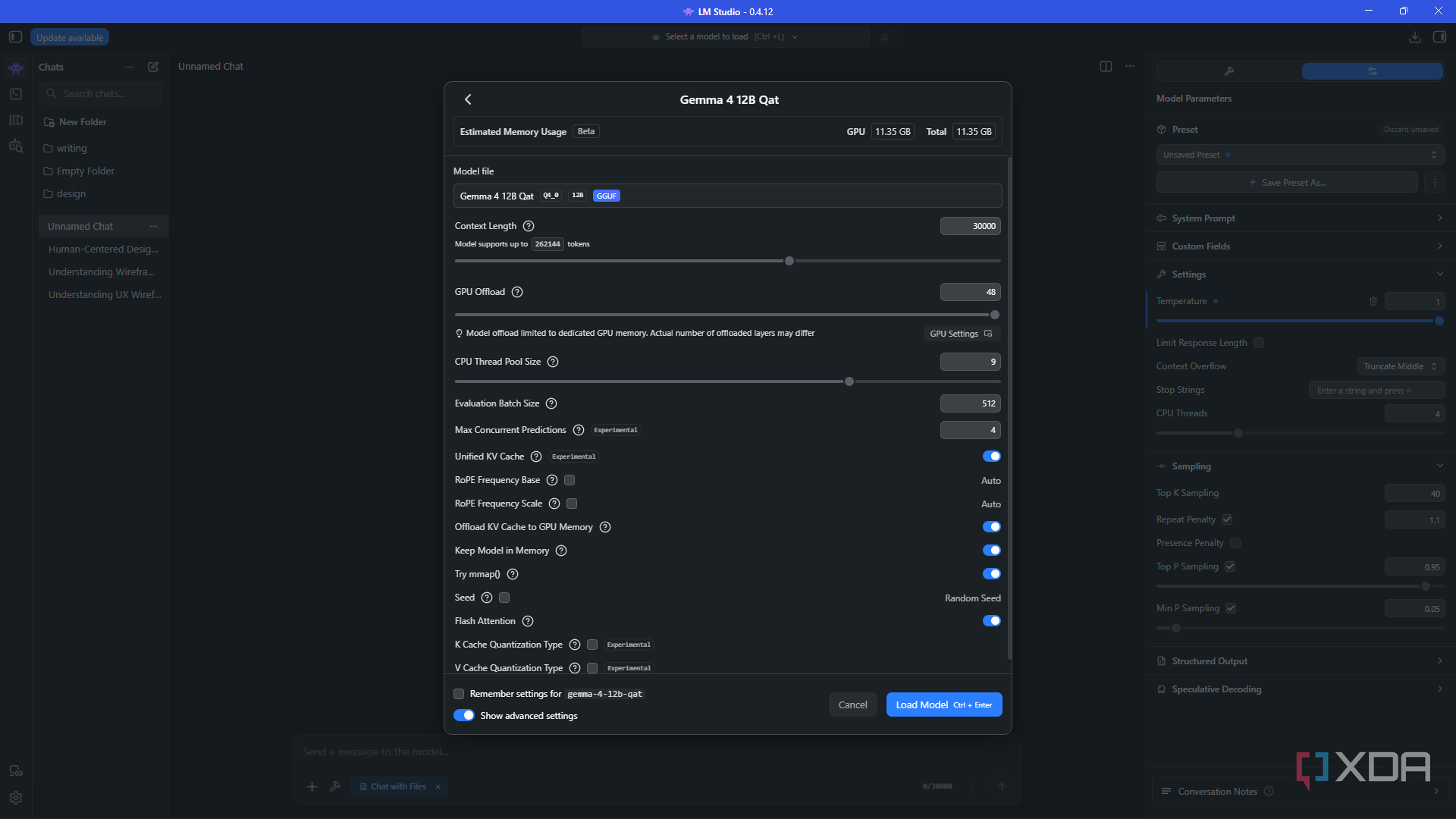Toggle the left sidebar panel icon
The height and width of the screenshot is (819, 1456).
[x=15, y=36]
